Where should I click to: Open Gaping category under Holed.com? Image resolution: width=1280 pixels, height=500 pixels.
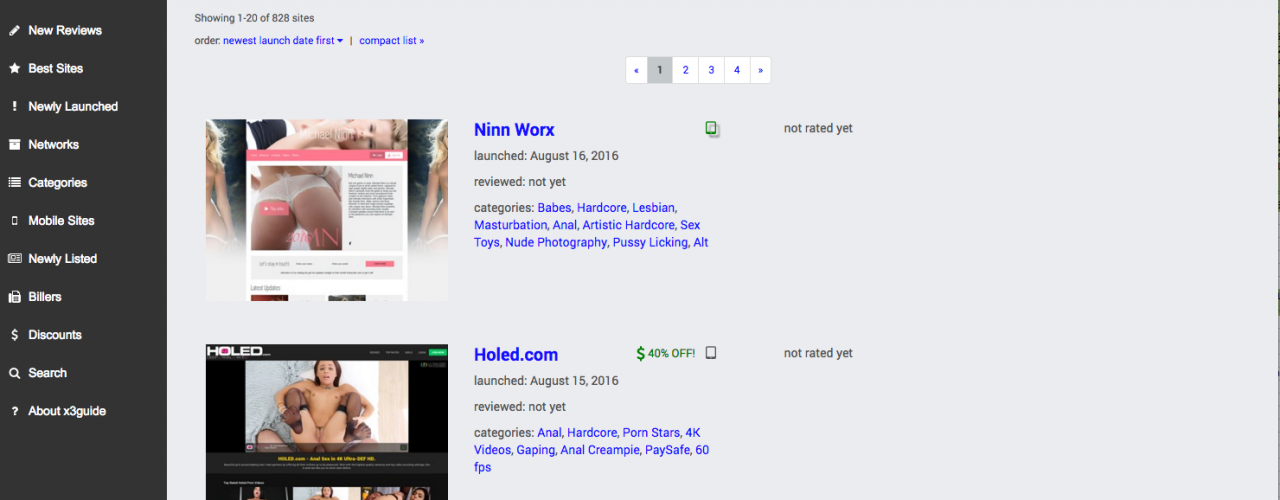click(536, 450)
